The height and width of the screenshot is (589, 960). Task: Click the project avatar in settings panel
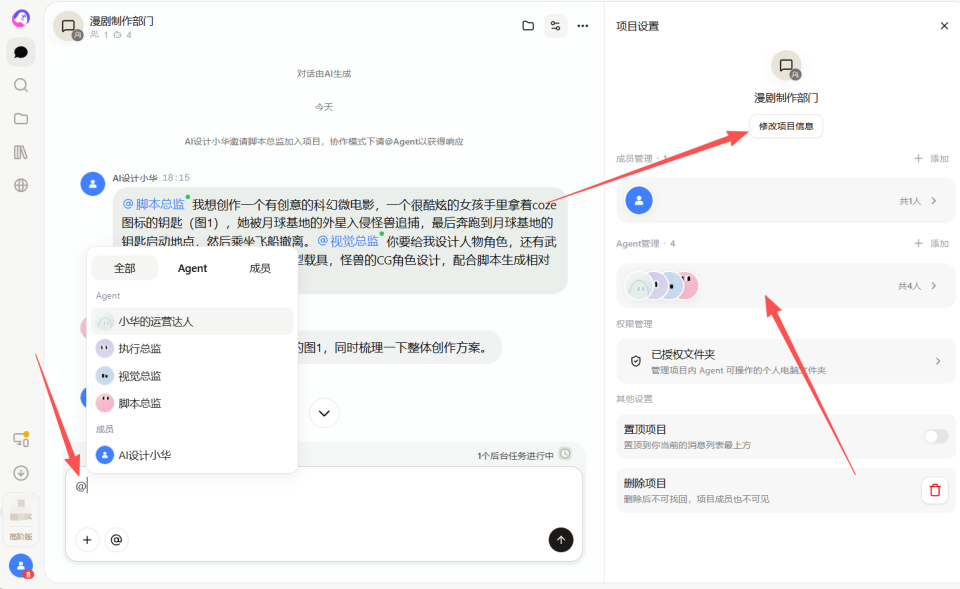coord(786,66)
